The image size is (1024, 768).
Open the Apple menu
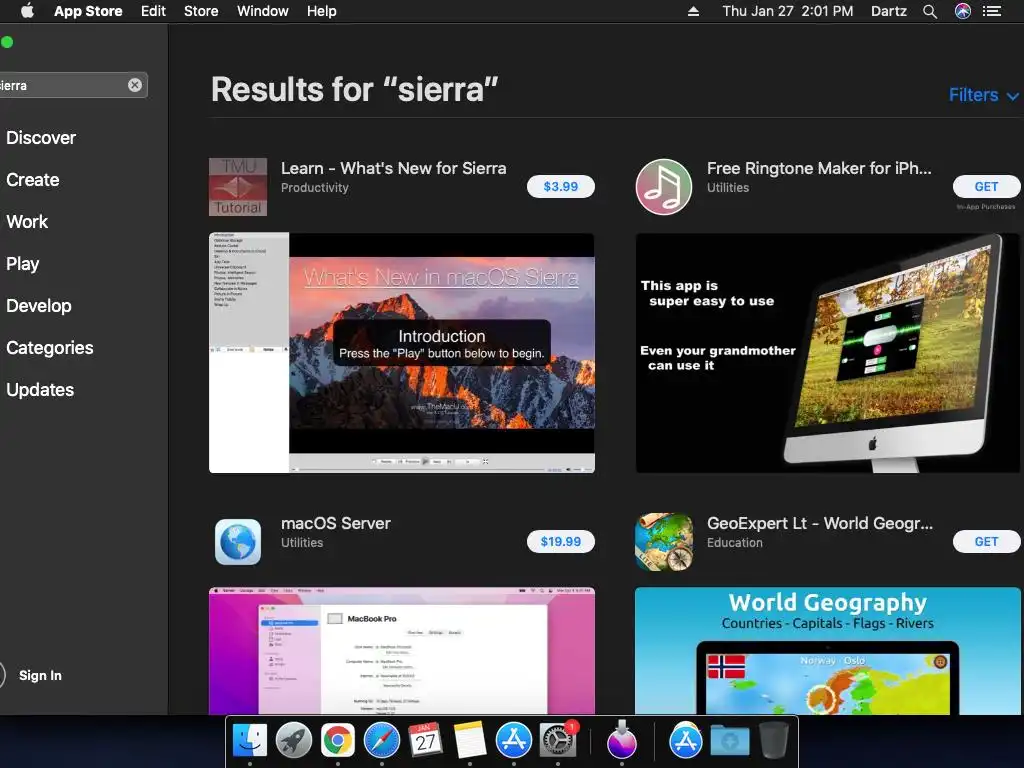point(27,11)
